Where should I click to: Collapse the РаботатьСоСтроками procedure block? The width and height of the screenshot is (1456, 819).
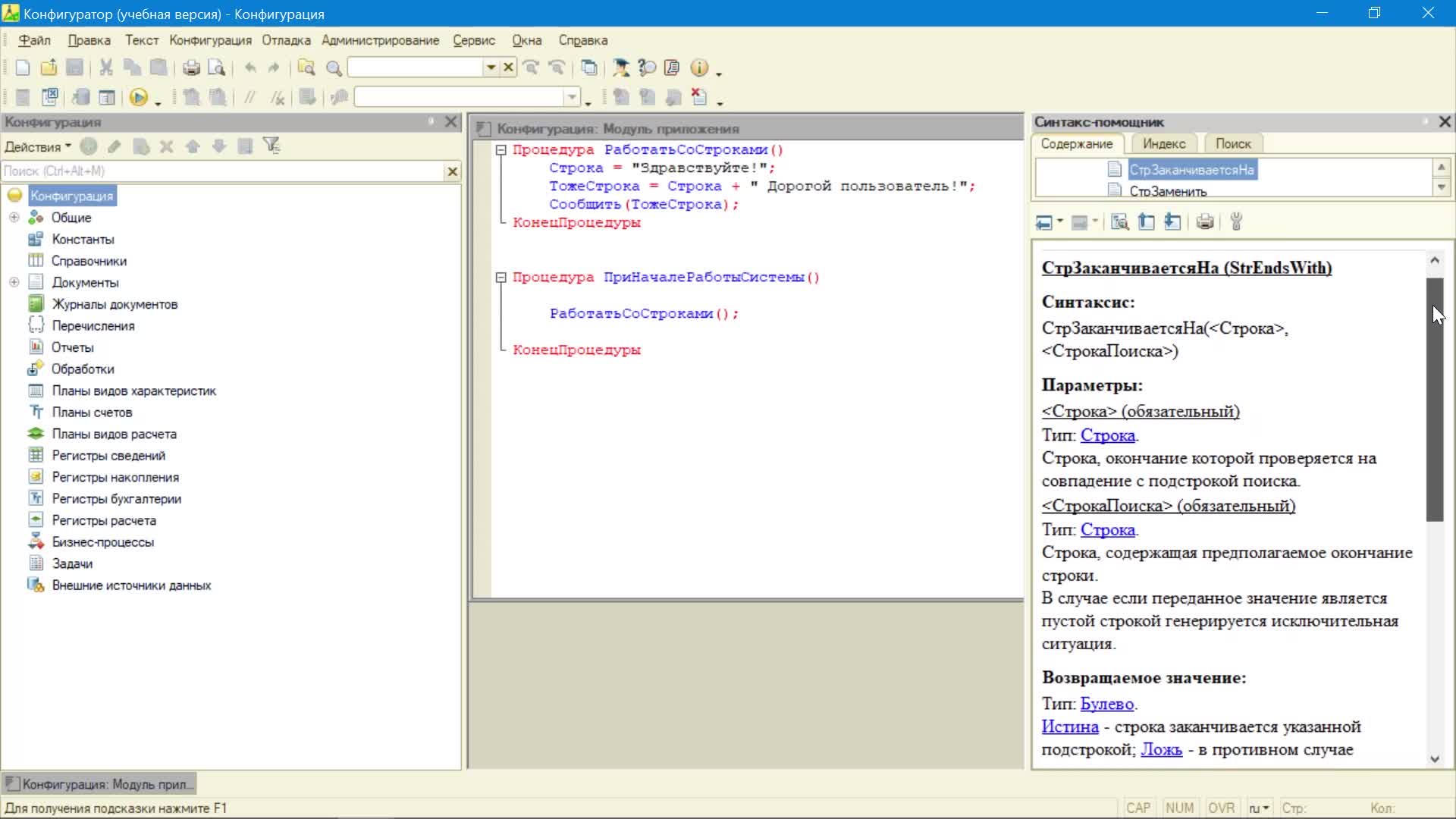pyautogui.click(x=500, y=150)
